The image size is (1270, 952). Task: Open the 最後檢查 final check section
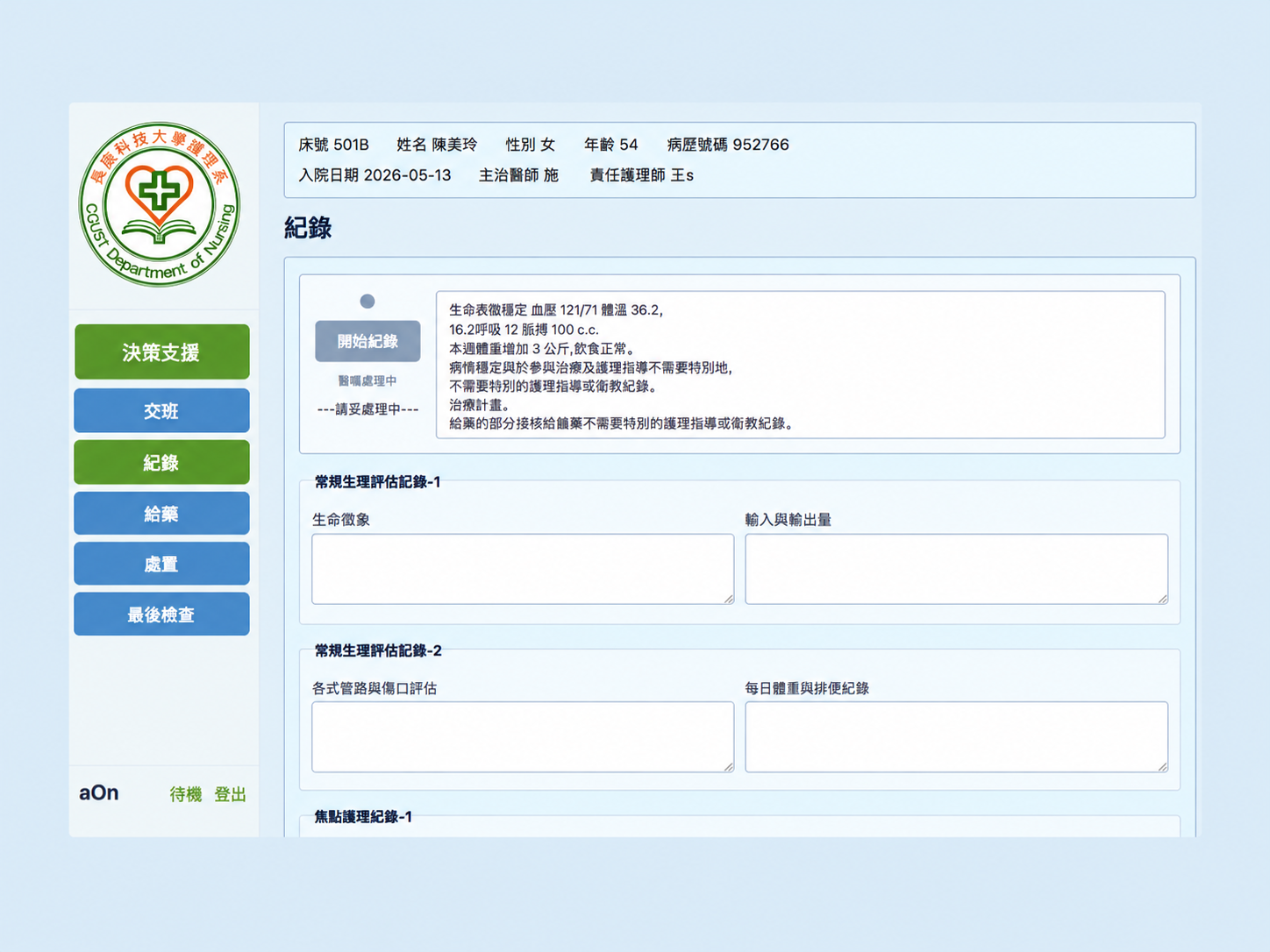162,615
